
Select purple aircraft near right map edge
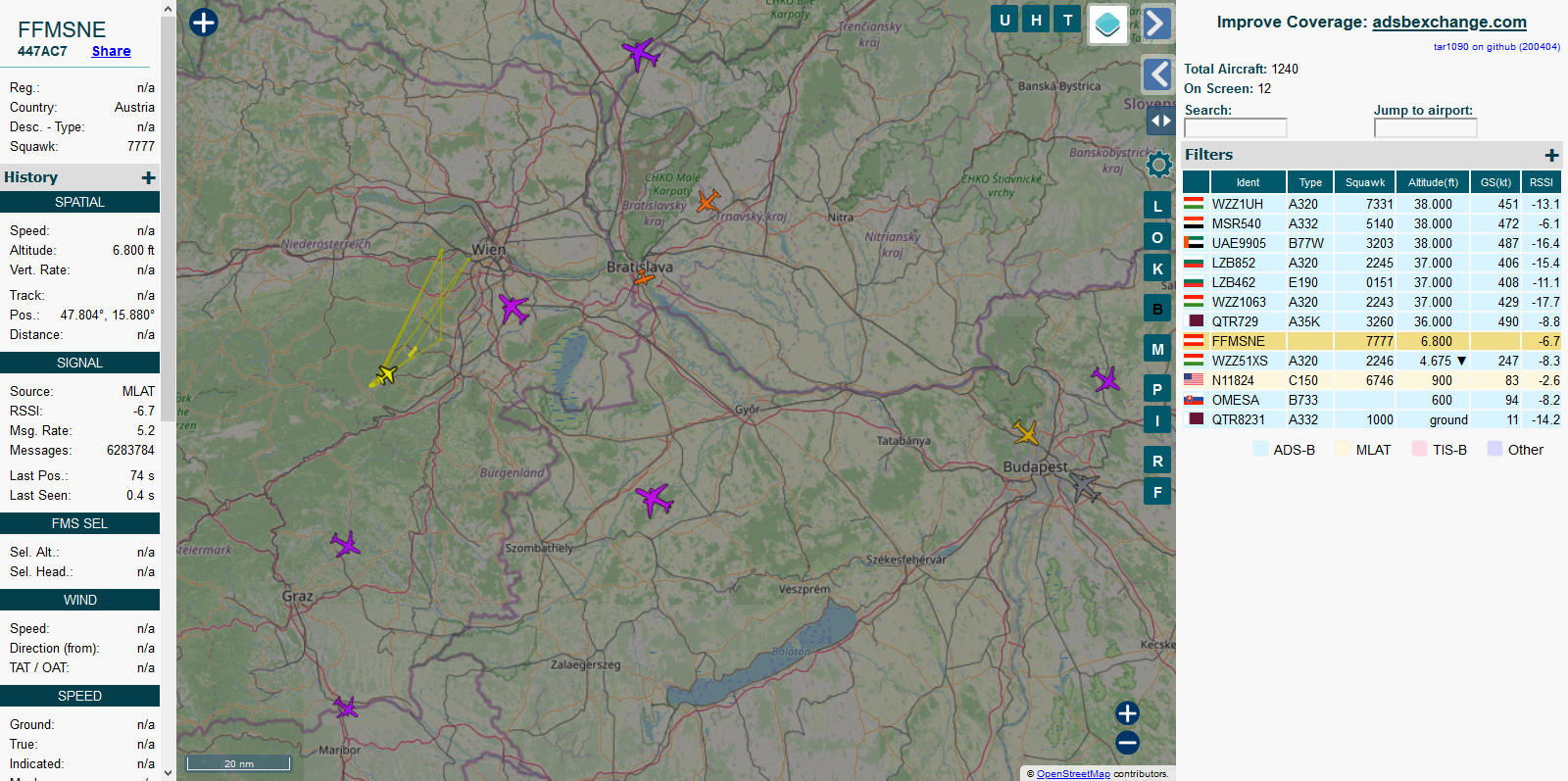pos(1105,379)
